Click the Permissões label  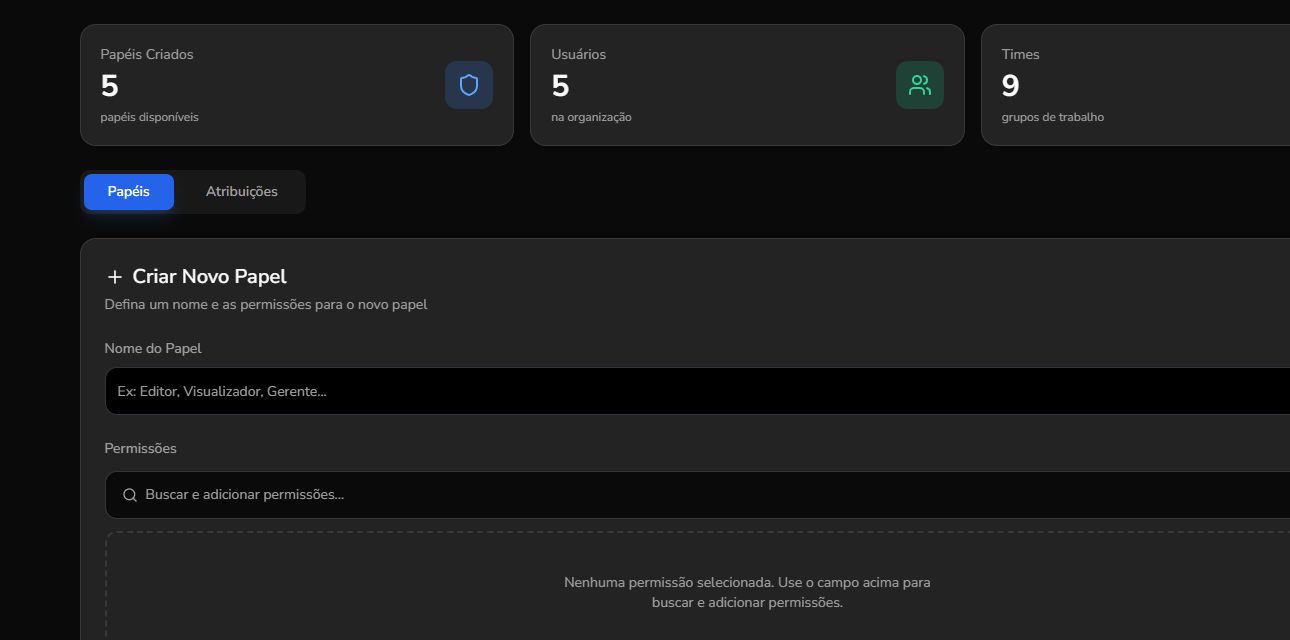click(x=141, y=448)
